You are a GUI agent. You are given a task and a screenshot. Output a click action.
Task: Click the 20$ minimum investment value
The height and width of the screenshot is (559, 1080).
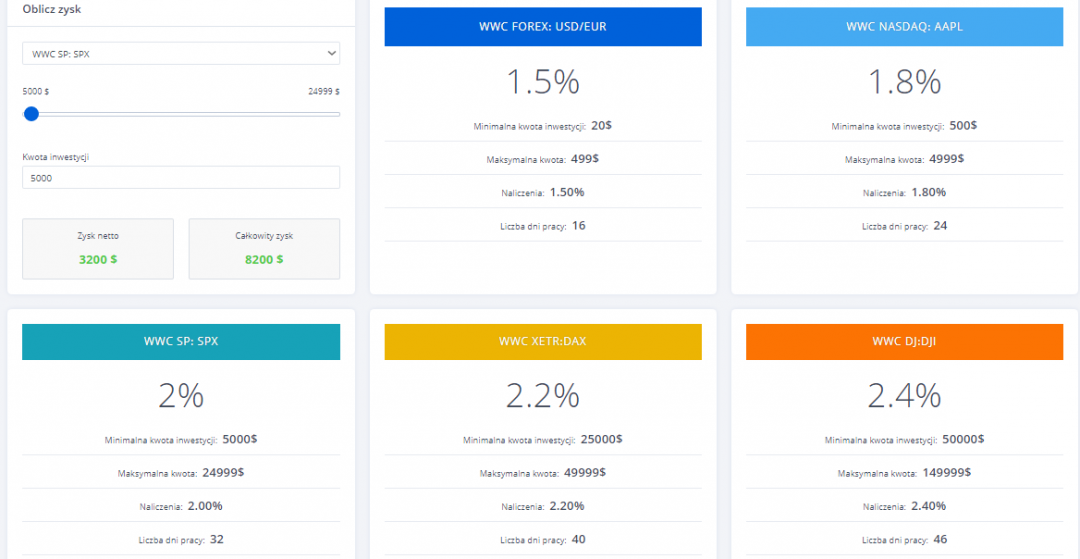coord(601,126)
